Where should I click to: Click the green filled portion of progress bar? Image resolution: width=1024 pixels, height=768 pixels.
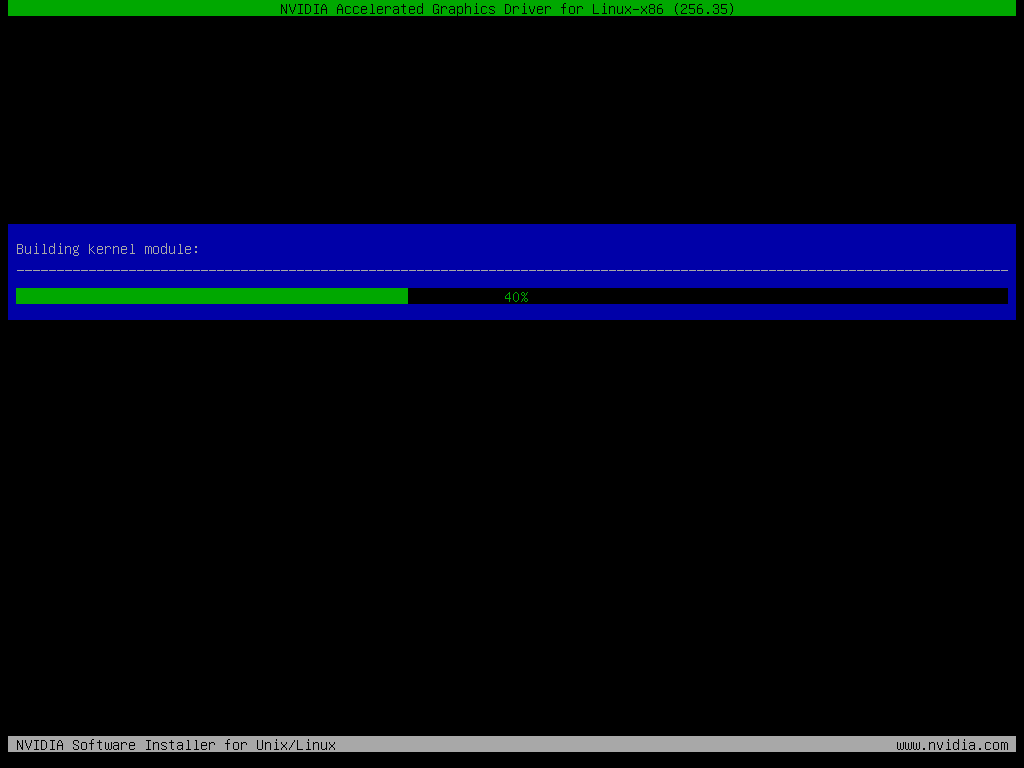(212, 296)
